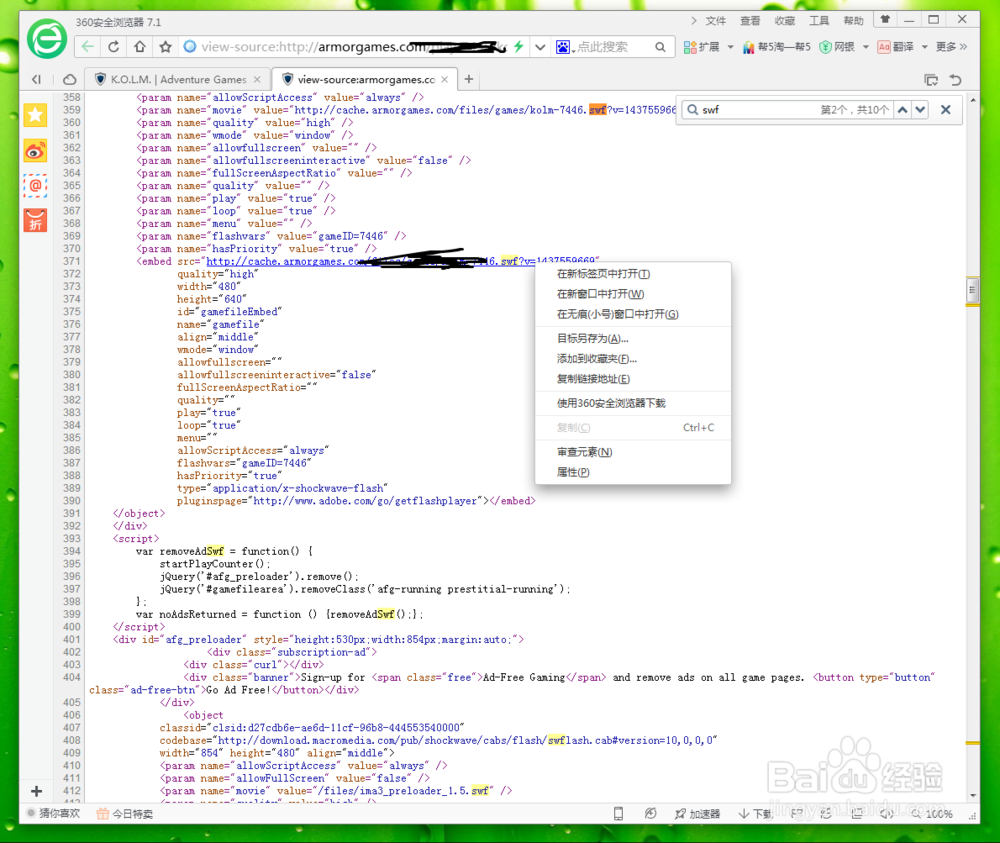Viewport: 1000px width, 843px height.
Task: Expand the dropdown arrow beside 网银
Action: click(865, 47)
